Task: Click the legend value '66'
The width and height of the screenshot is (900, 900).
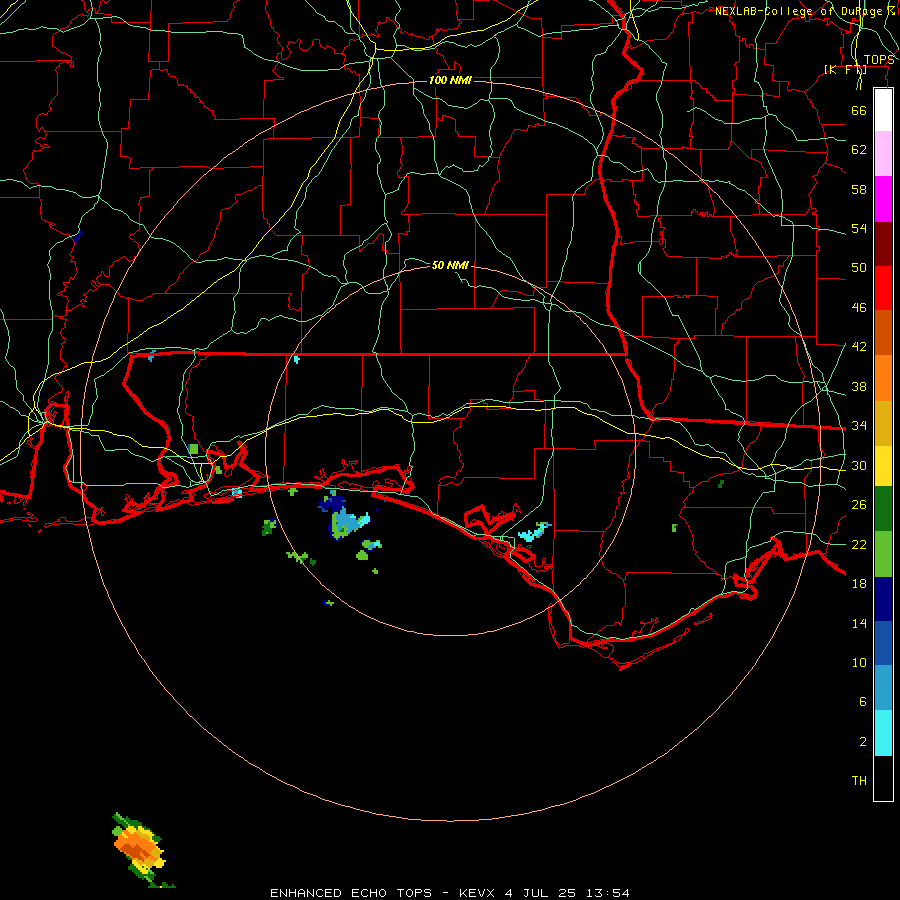Action: coord(859,110)
